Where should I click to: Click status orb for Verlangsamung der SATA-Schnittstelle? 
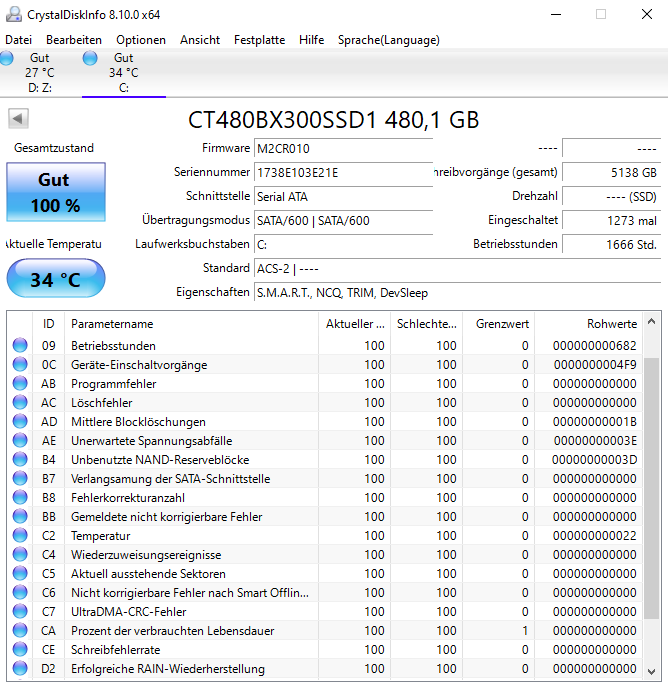coord(20,478)
